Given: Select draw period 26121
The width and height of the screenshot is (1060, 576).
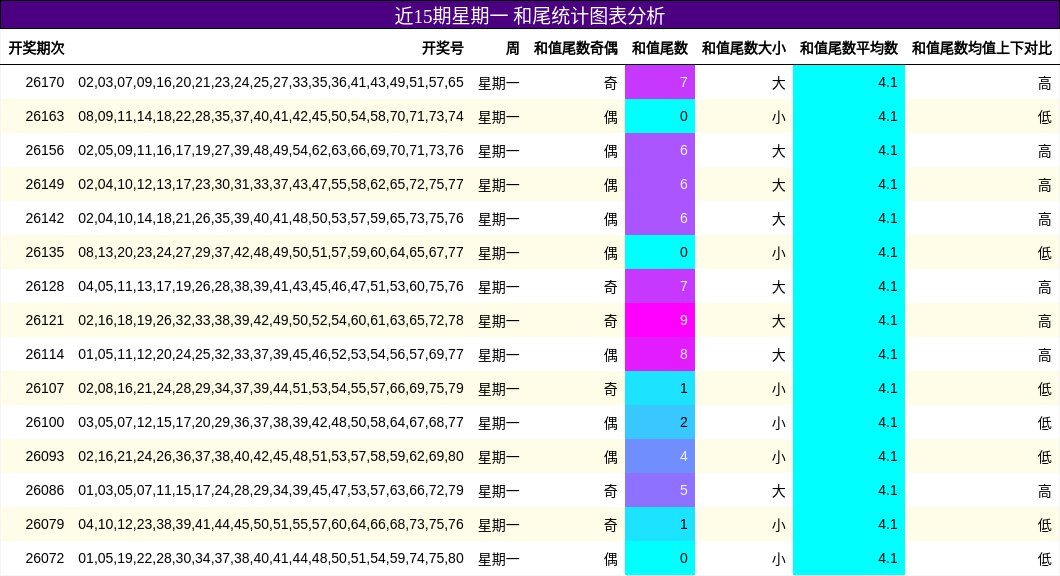Looking at the screenshot, I should click(x=45, y=320).
